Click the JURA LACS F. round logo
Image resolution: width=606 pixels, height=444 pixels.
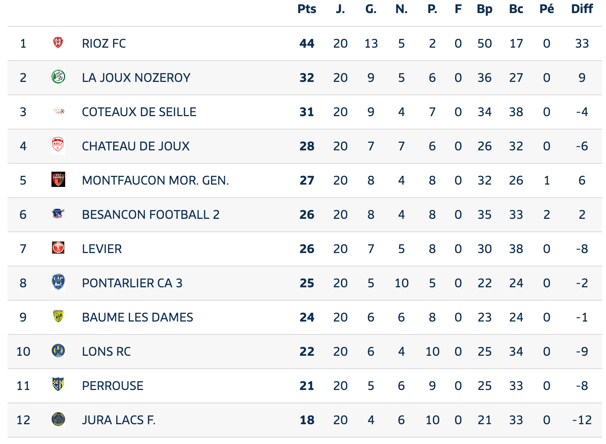[x=58, y=419]
